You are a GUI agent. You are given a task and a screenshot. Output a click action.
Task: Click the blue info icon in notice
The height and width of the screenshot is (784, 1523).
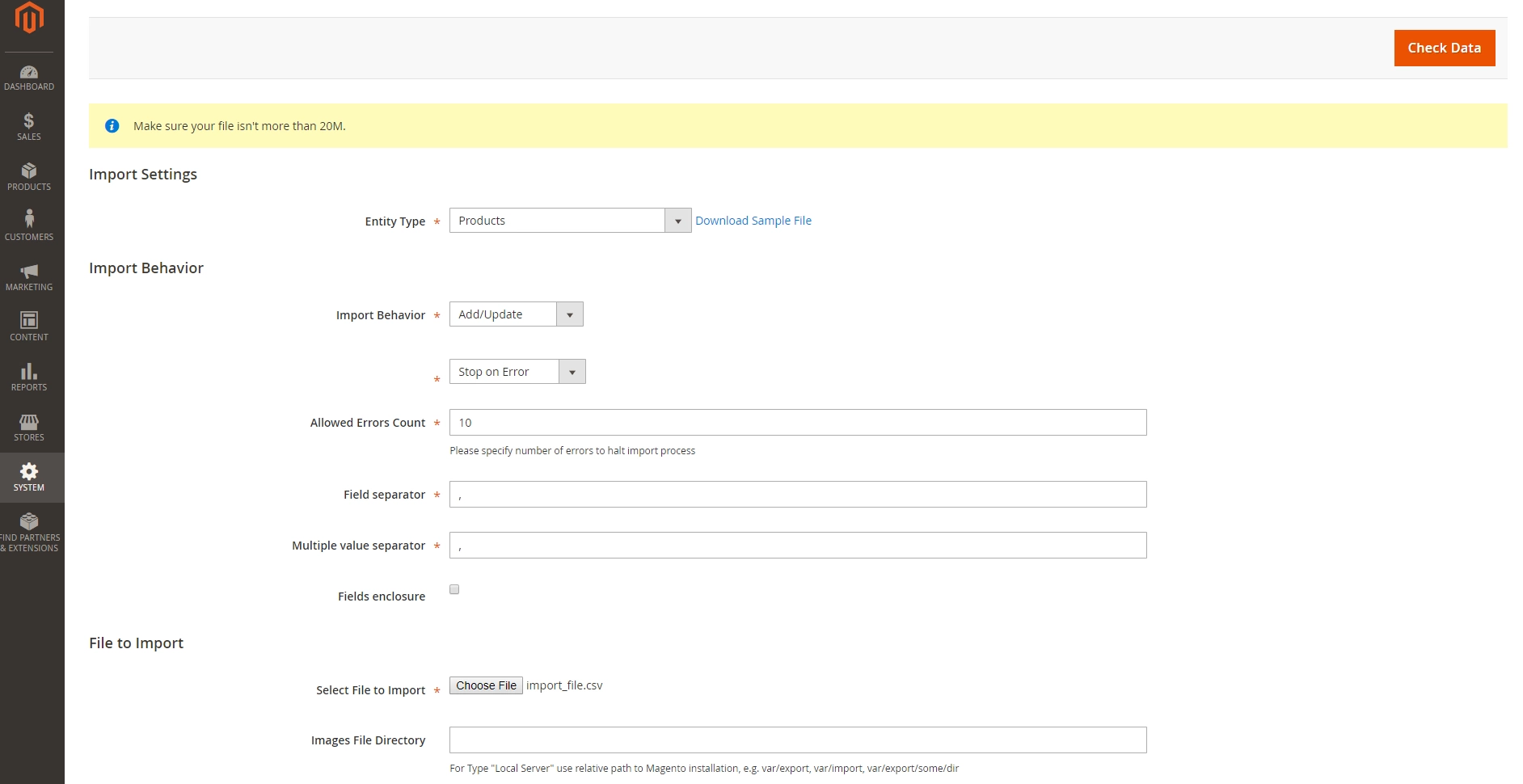112,126
